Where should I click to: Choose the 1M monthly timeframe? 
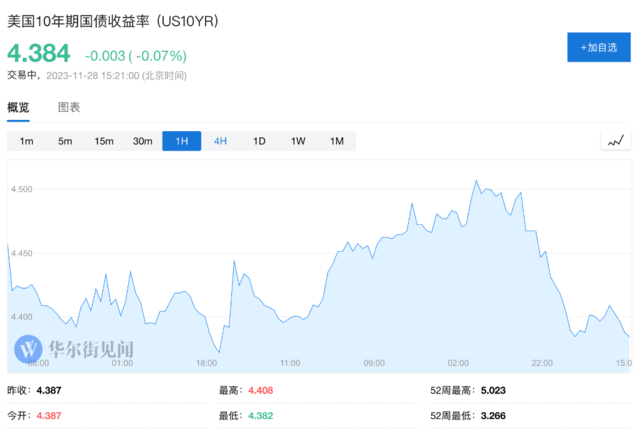click(x=337, y=141)
